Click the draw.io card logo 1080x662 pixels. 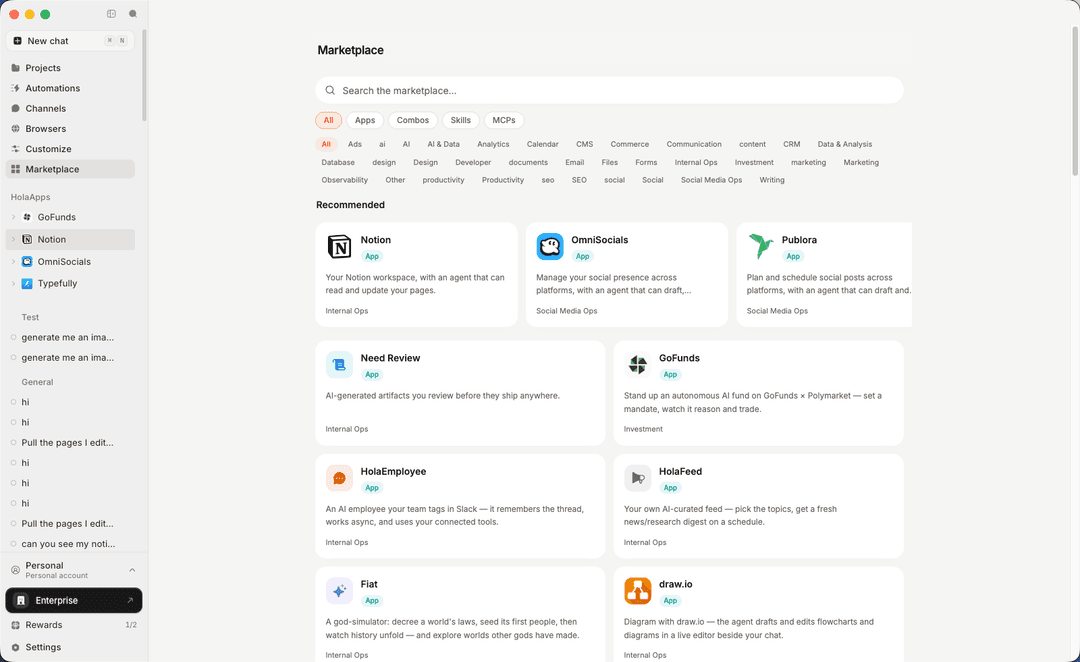pos(637,591)
